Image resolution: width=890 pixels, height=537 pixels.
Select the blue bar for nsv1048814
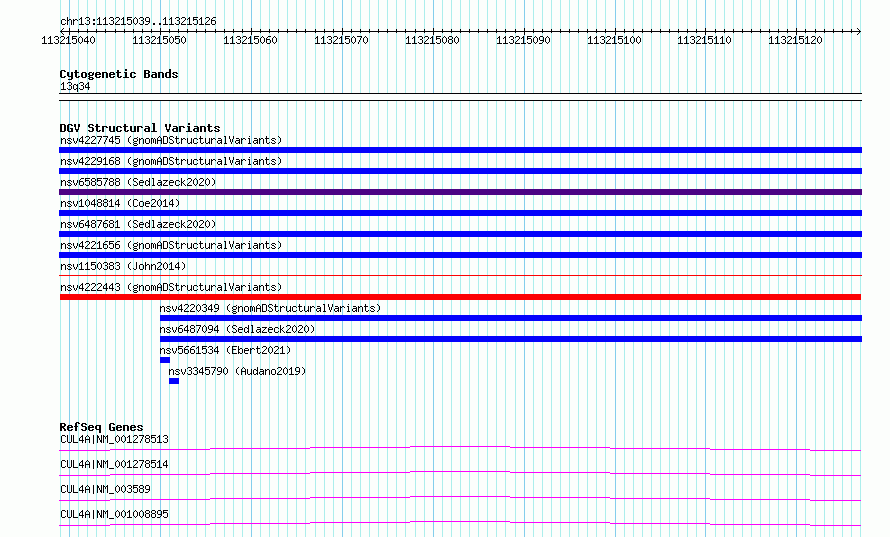pyautogui.click(x=460, y=213)
